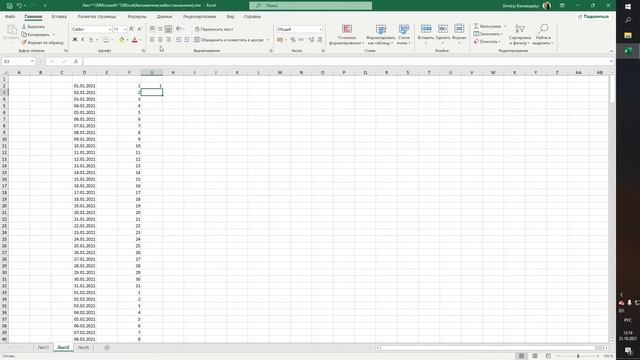
Task: Click the Undo arrow in title bar
Action: tap(19, 6)
